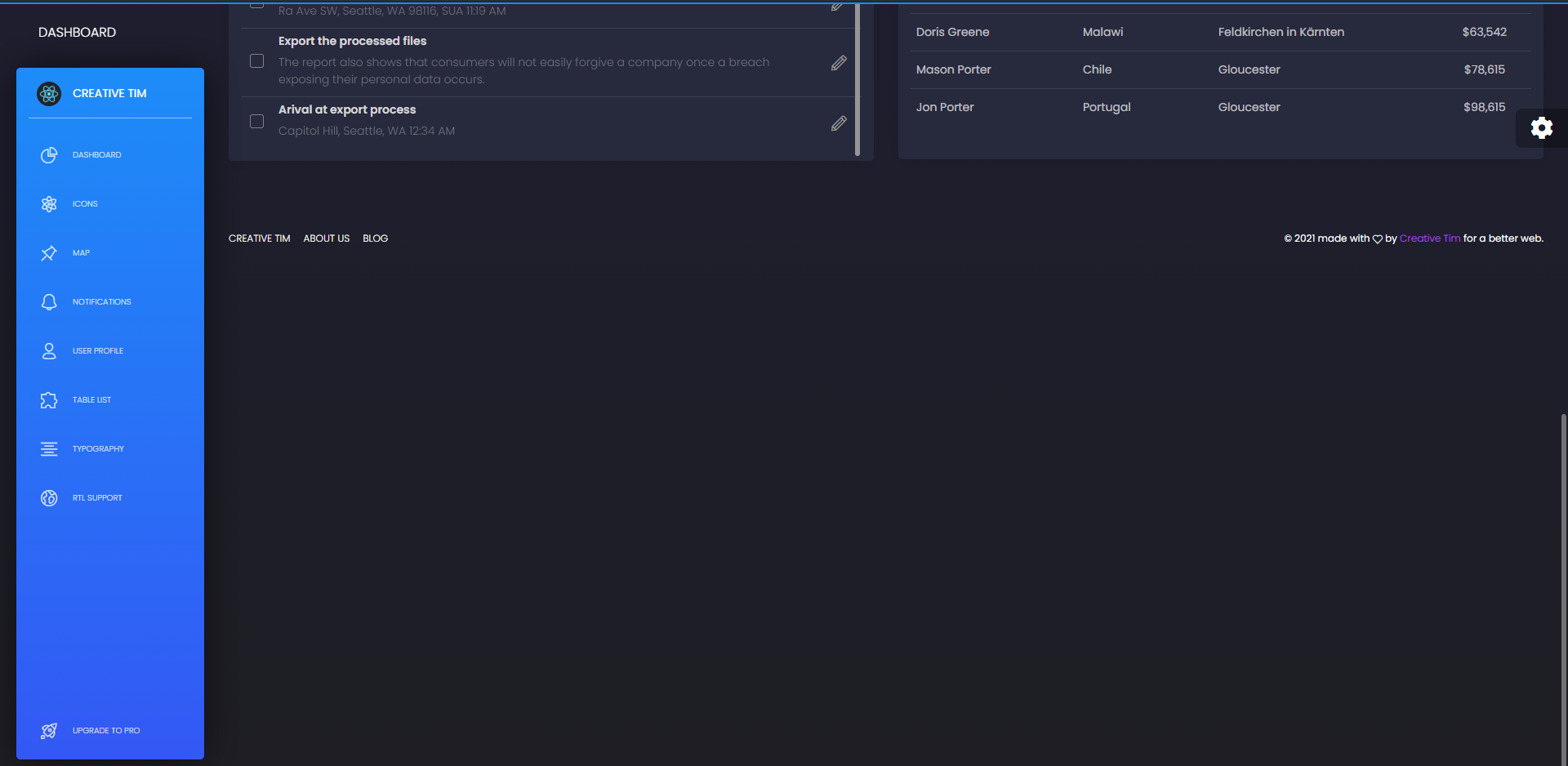The height and width of the screenshot is (766, 1568).
Task: Edit the Export the processed files task
Action: pos(839,63)
